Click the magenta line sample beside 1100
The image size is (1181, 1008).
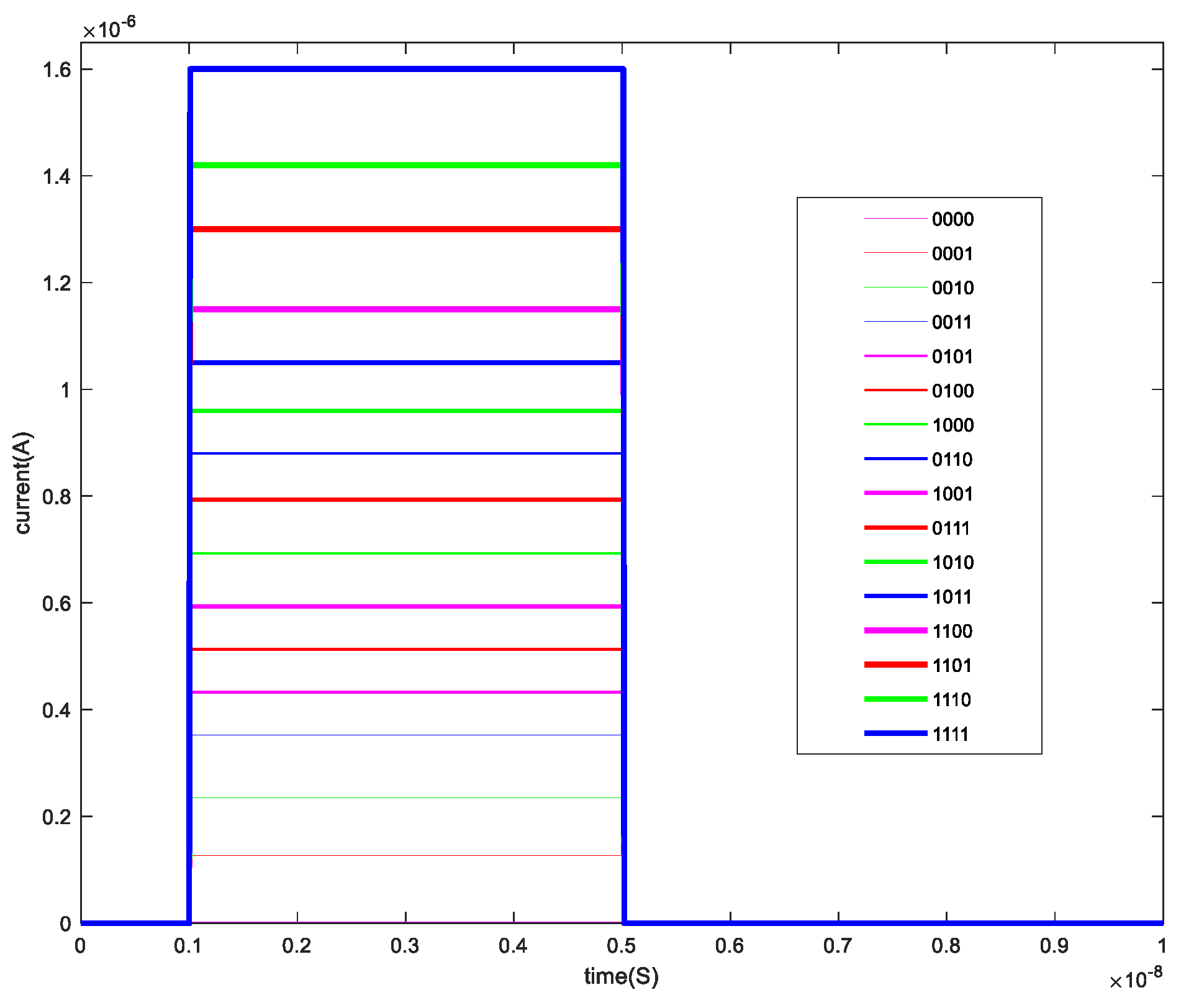click(895, 631)
